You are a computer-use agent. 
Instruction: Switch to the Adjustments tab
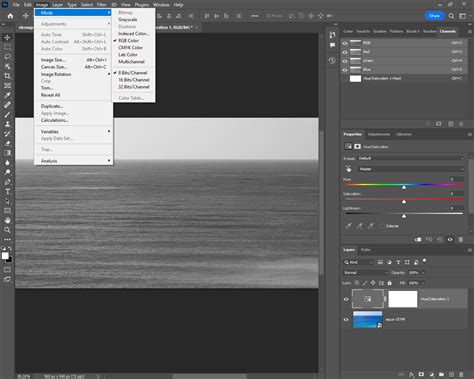[x=379, y=134]
